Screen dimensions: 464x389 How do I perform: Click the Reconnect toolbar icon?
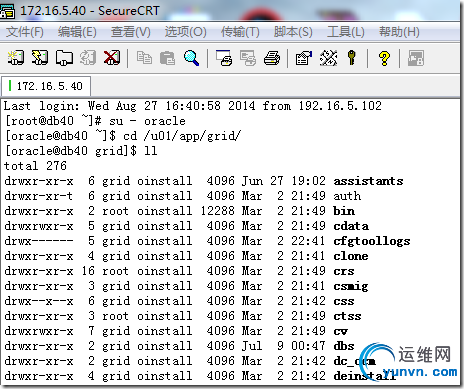pos(88,58)
